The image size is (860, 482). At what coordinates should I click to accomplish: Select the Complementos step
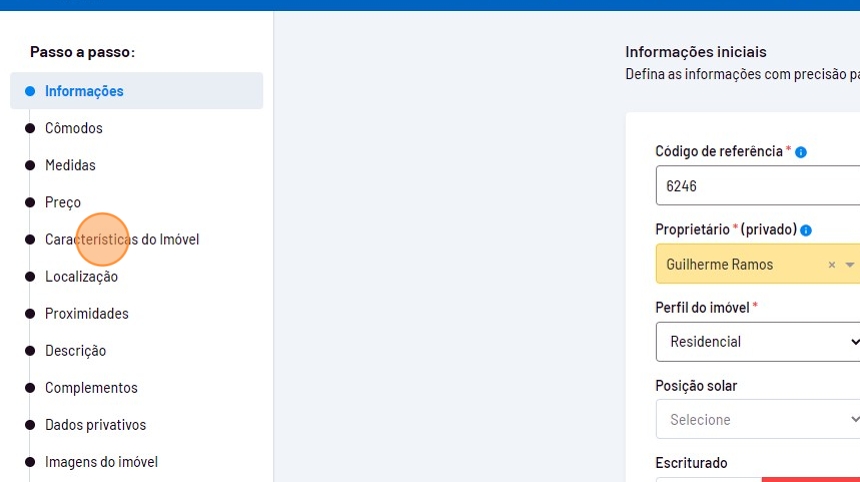click(x=91, y=388)
